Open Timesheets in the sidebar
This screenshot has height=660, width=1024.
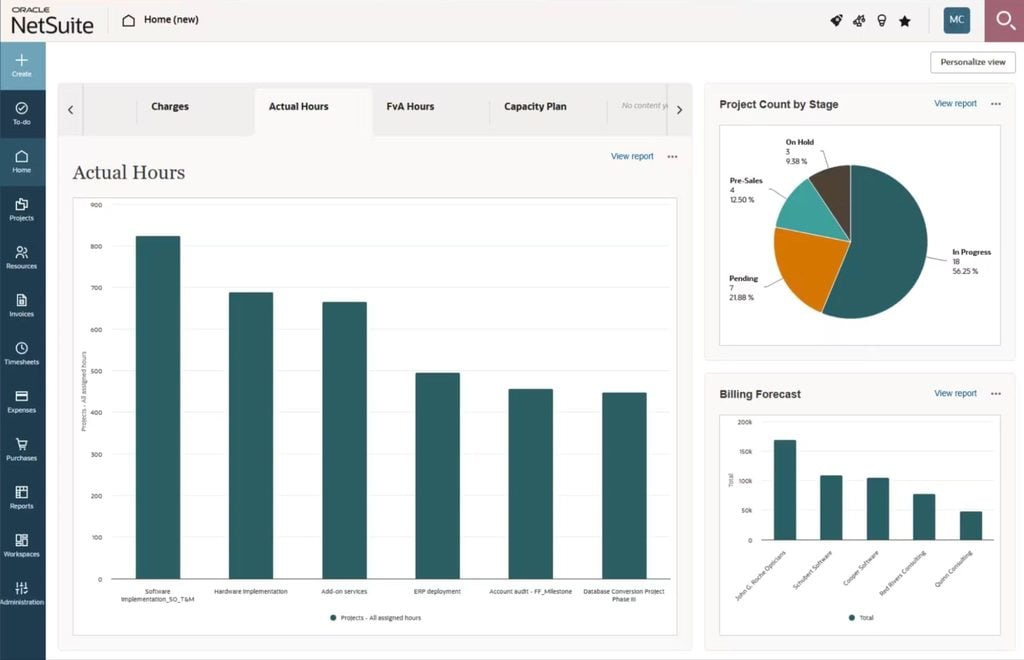coord(22,354)
